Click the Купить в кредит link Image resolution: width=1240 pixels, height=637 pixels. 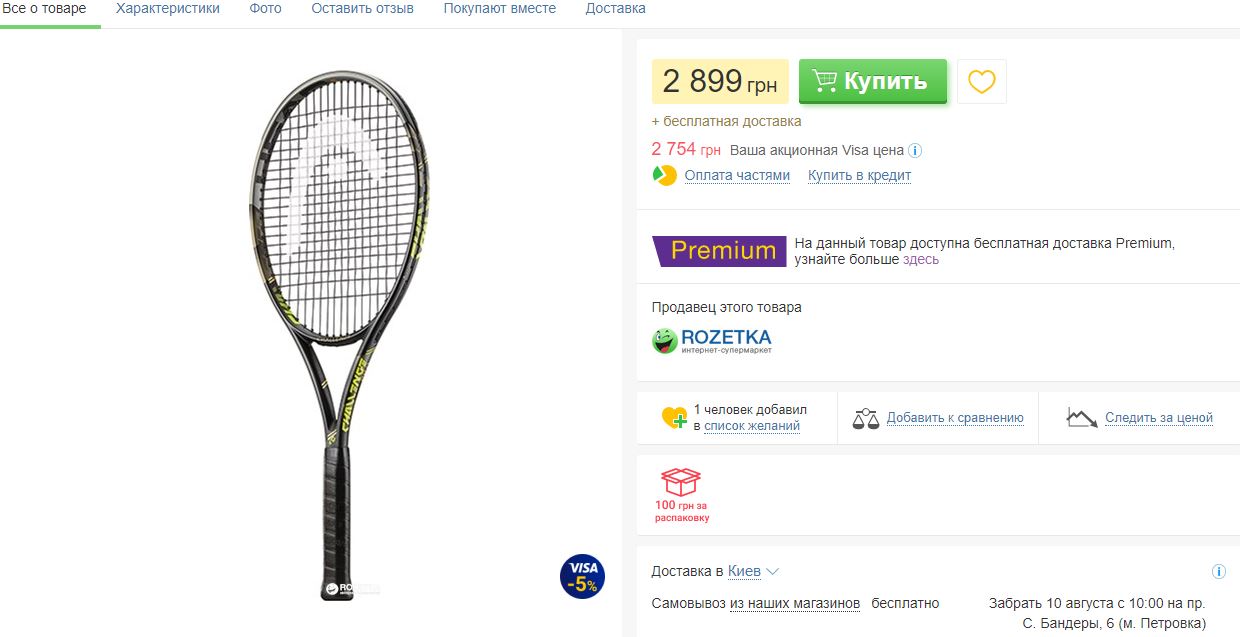pos(859,175)
